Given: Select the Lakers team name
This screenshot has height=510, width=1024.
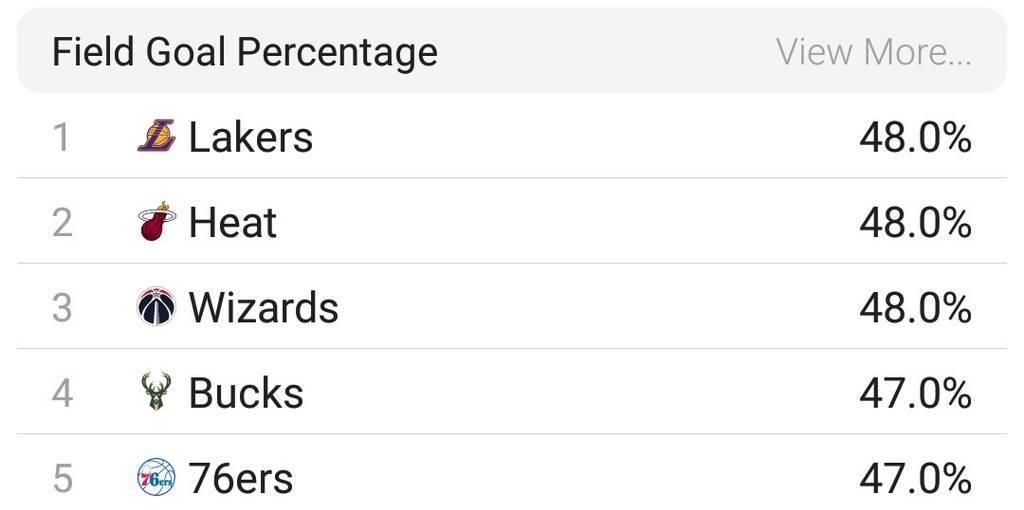Looking at the screenshot, I should click(250, 137).
